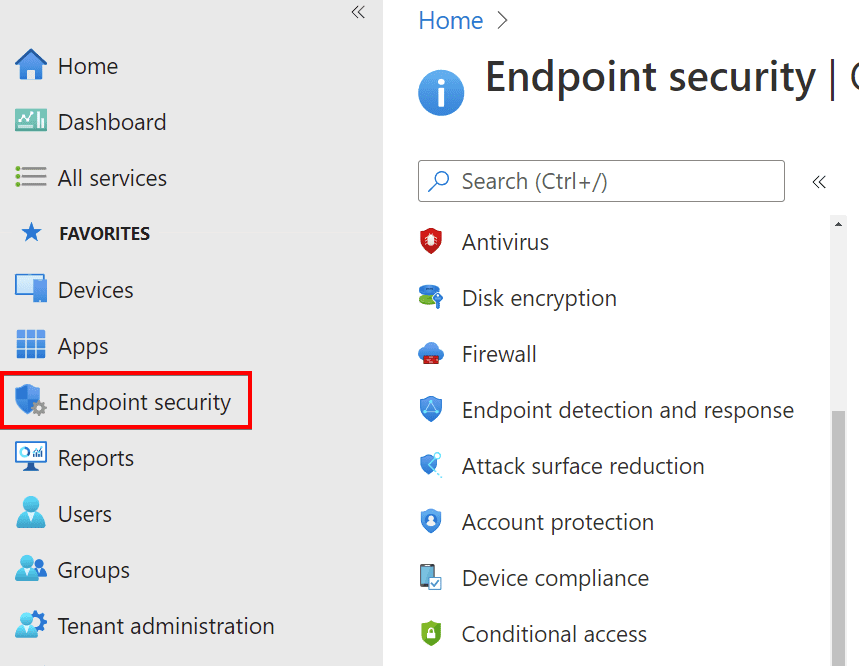
Task: Select Tenant administration in the menu
Action: (166, 625)
